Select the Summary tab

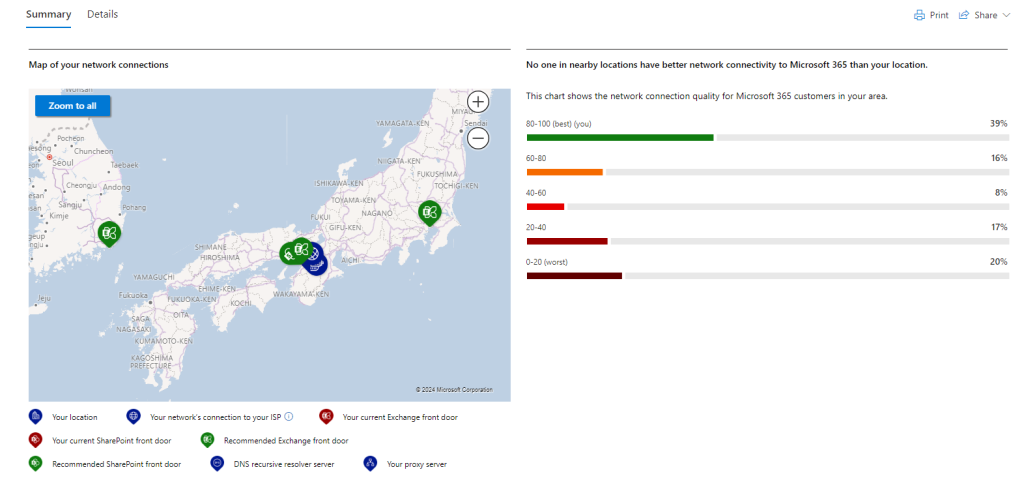click(x=48, y=14)
